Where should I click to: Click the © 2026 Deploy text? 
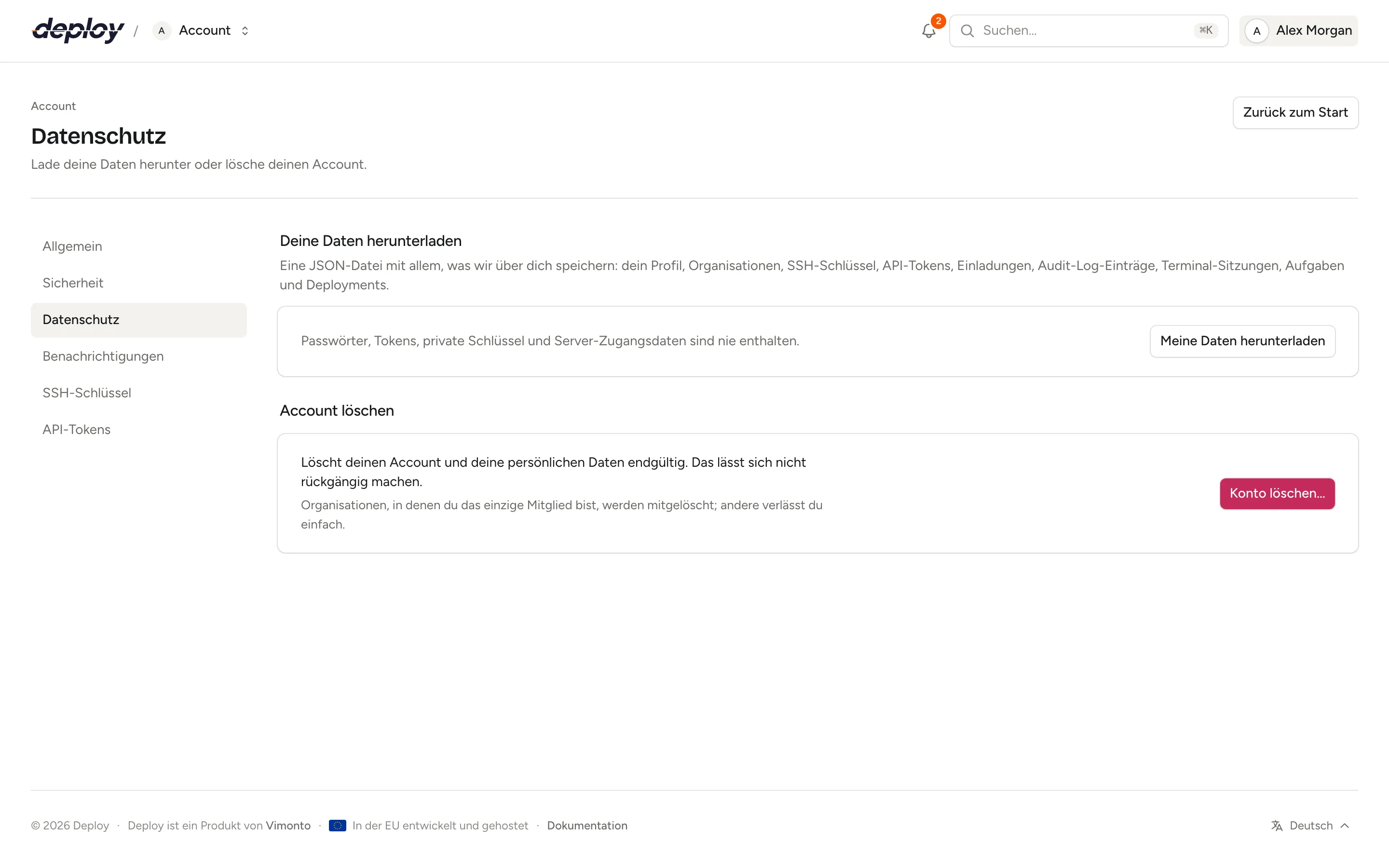[70, 826]
